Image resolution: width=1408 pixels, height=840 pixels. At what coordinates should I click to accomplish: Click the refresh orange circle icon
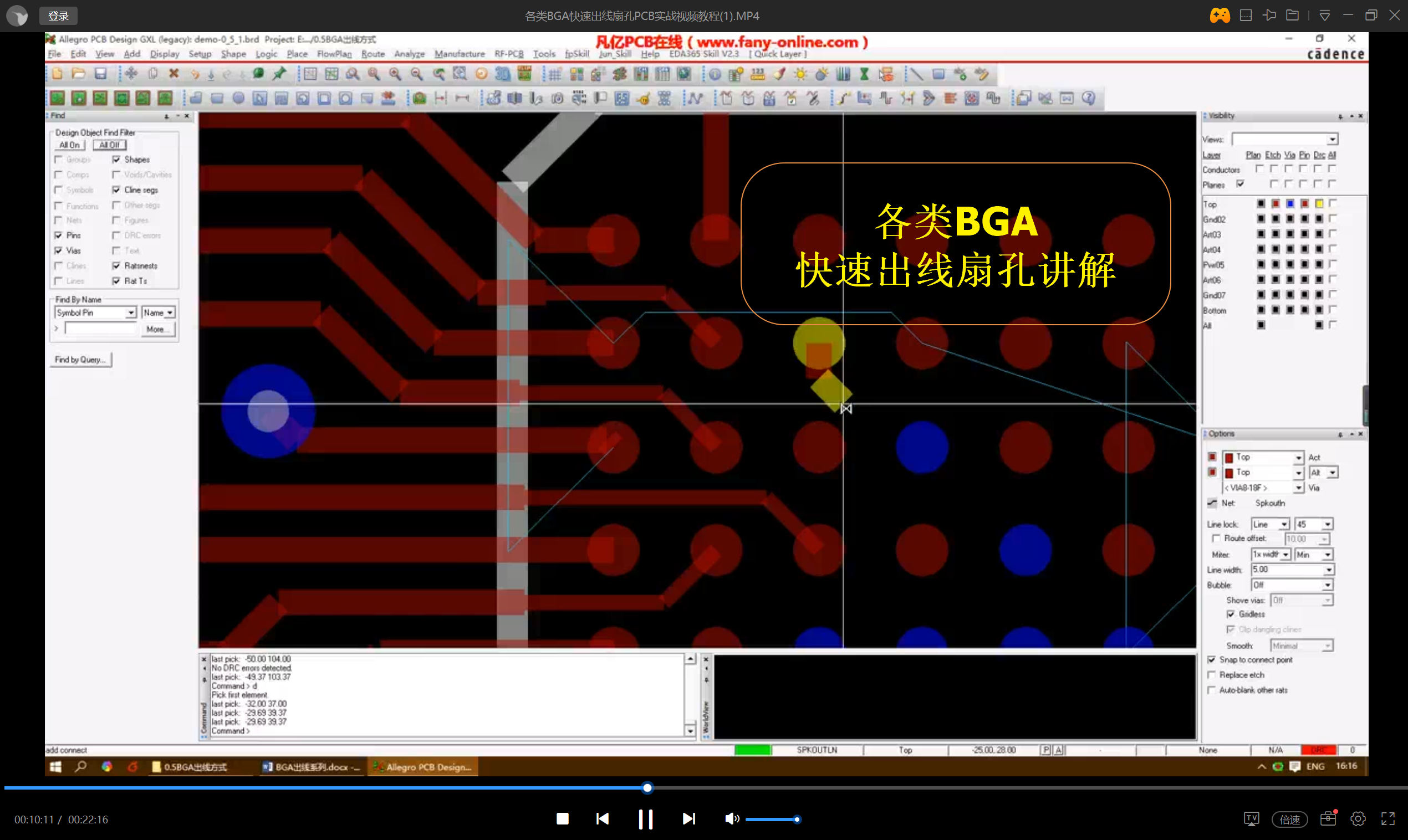(481, 74)
